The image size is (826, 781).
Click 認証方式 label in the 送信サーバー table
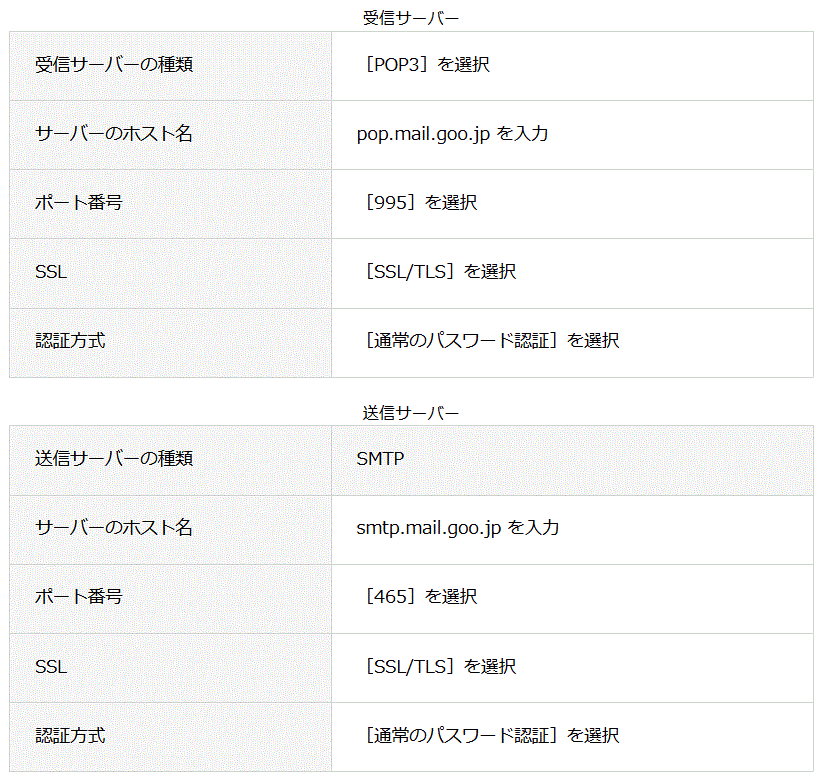70,736
